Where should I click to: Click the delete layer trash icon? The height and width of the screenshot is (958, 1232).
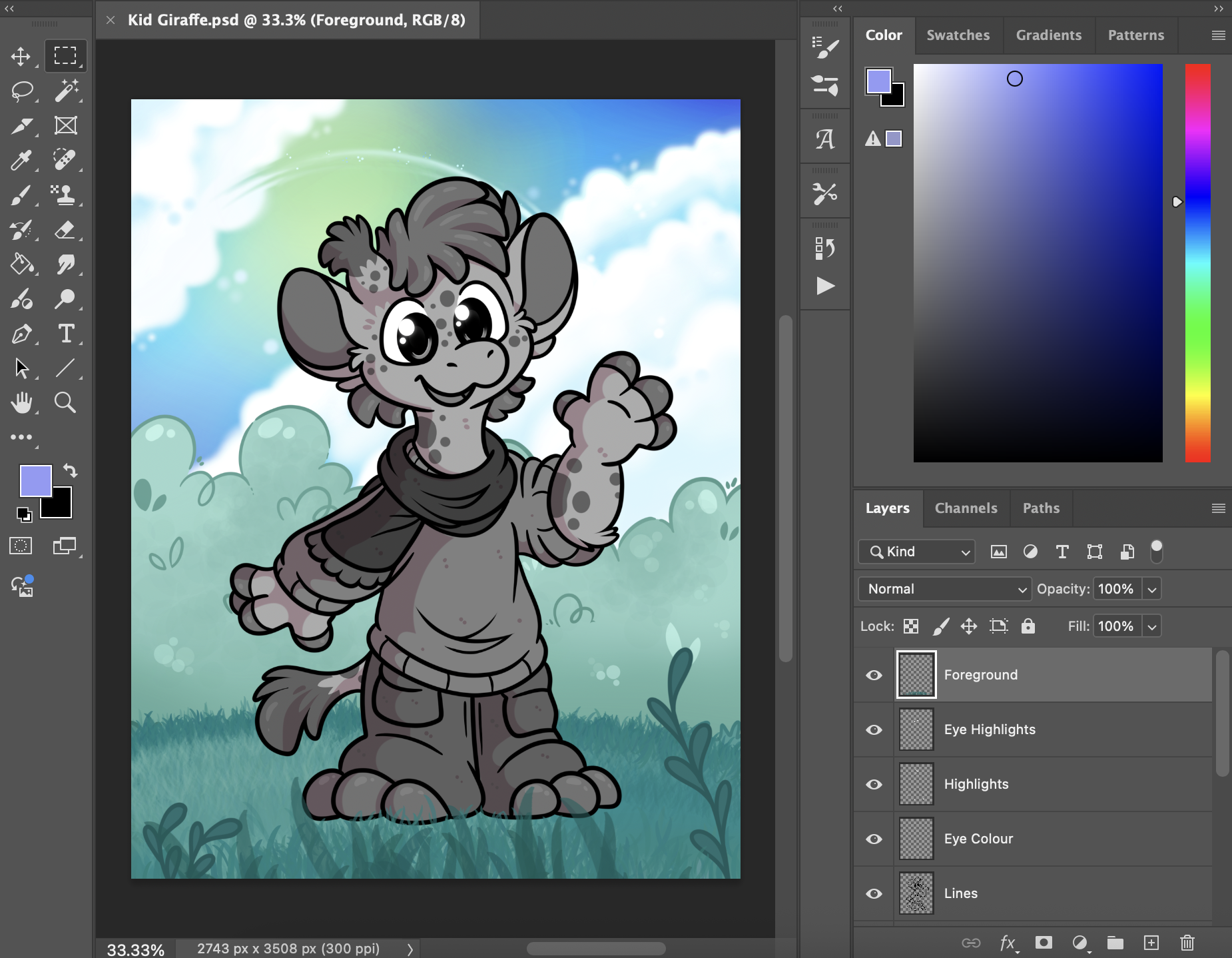(1187, 943)
